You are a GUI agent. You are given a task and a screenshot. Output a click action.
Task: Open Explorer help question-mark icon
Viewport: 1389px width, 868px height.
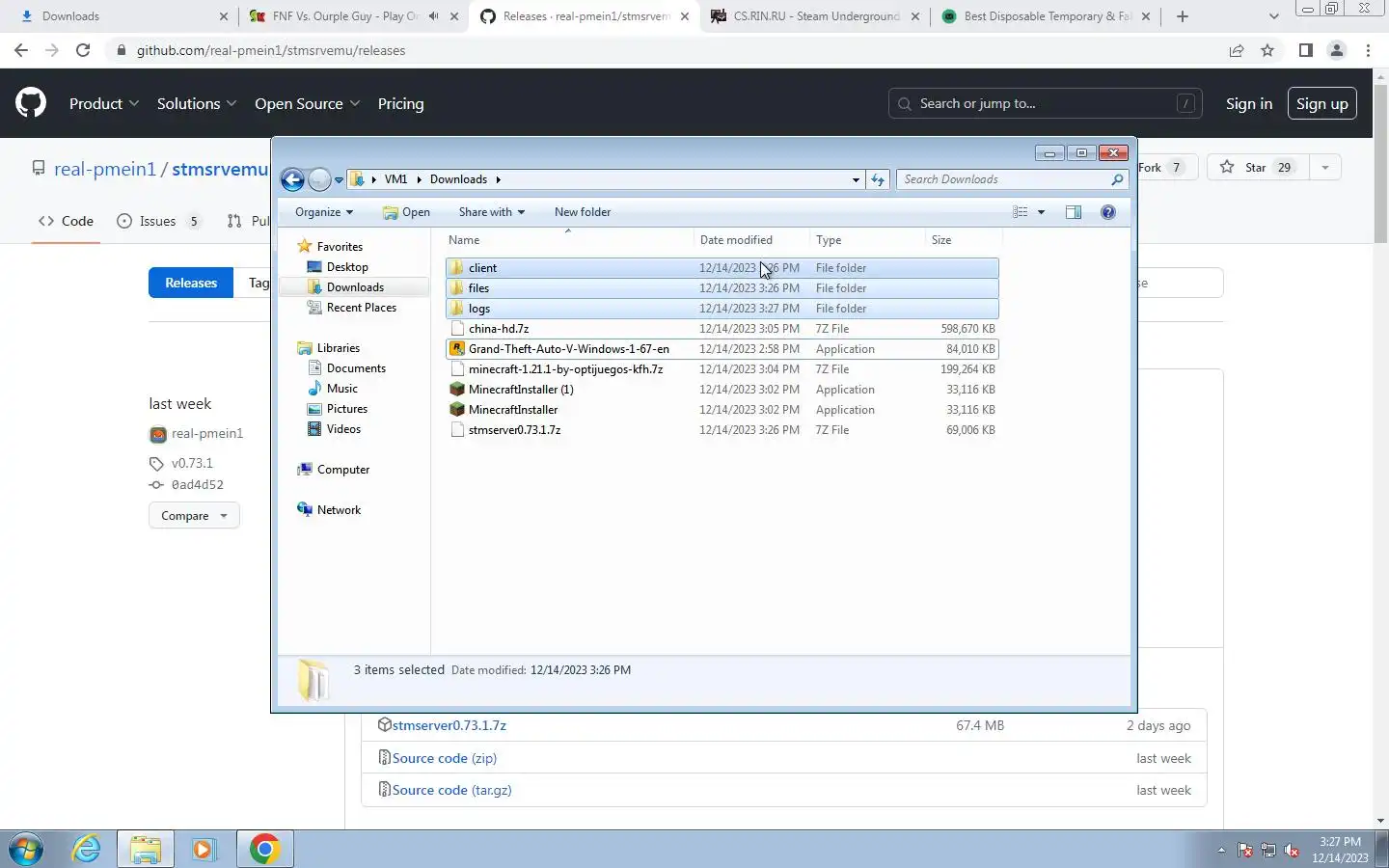click(x=1108, y=212)
